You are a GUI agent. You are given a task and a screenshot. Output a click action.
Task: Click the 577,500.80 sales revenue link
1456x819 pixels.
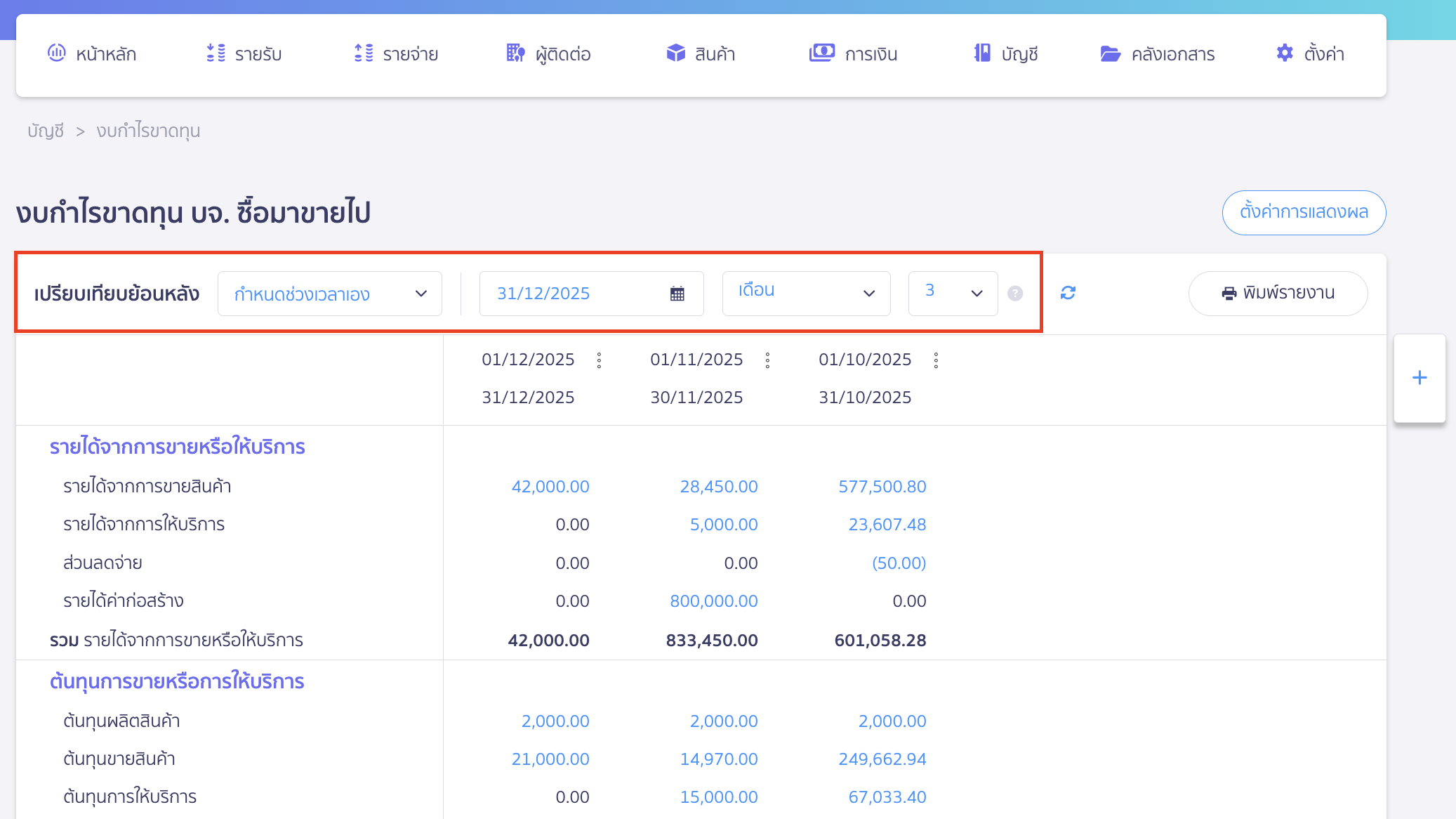tap(882, 486)
